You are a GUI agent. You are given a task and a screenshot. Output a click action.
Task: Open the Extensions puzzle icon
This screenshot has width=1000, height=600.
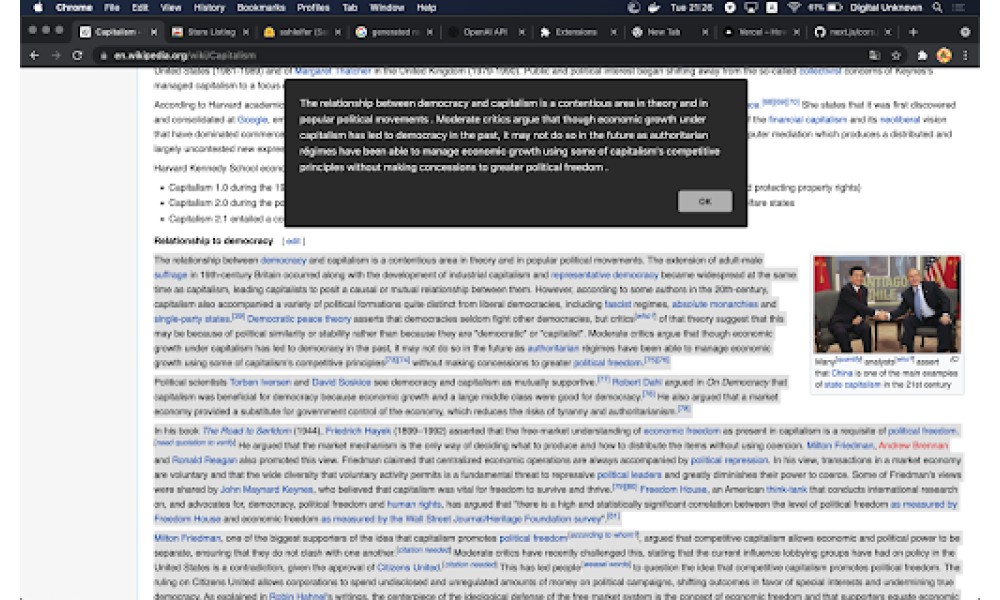(922, 55)
